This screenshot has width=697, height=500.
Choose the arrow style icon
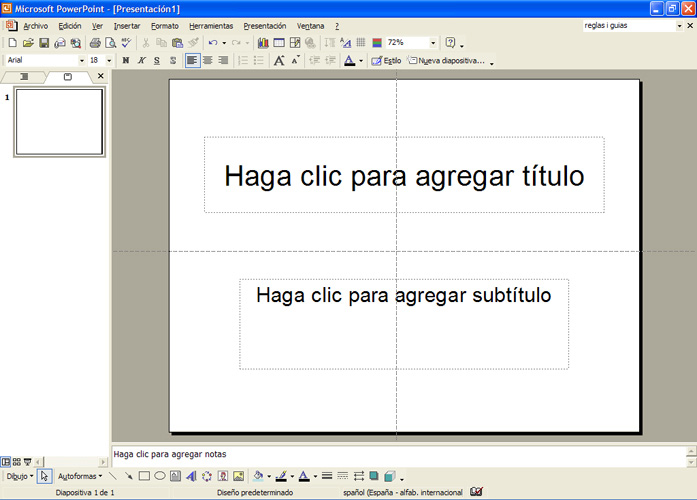click(358, 476)
